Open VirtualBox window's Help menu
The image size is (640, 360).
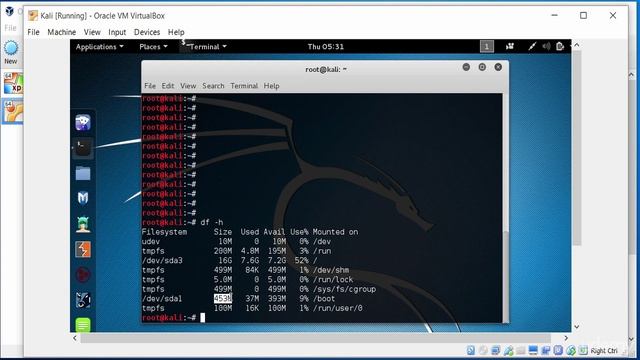176,32
